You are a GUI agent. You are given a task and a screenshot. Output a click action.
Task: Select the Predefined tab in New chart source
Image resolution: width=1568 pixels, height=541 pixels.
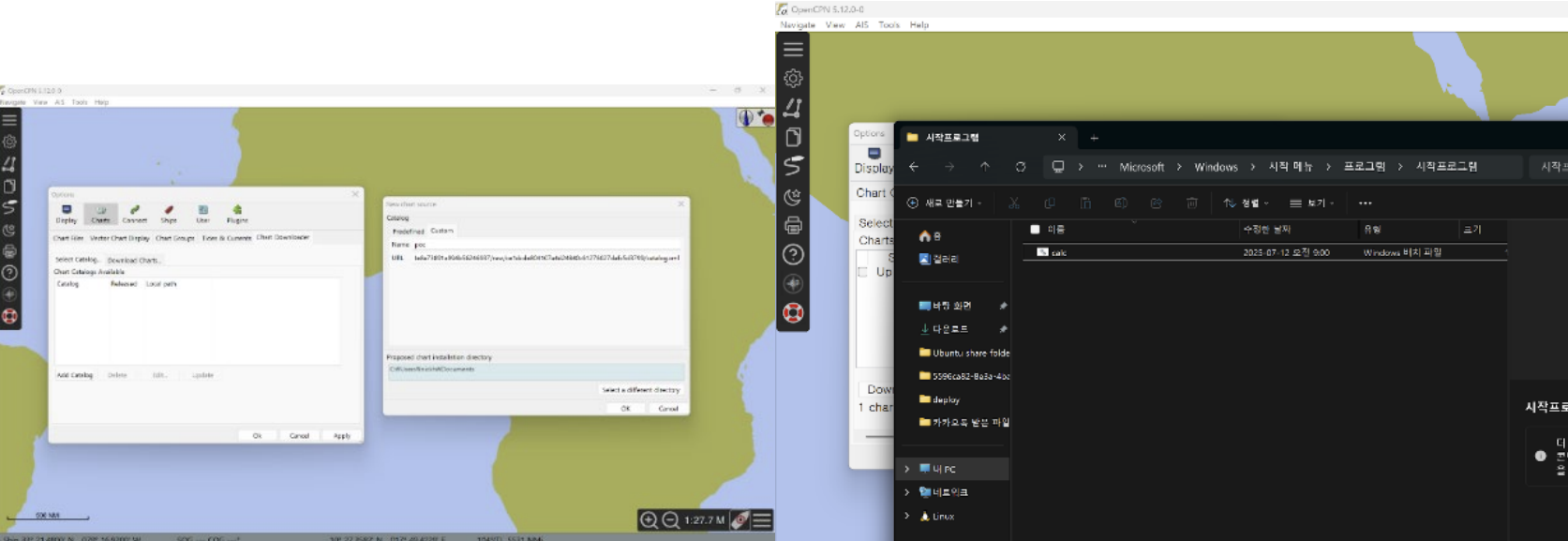pos(408,231)
